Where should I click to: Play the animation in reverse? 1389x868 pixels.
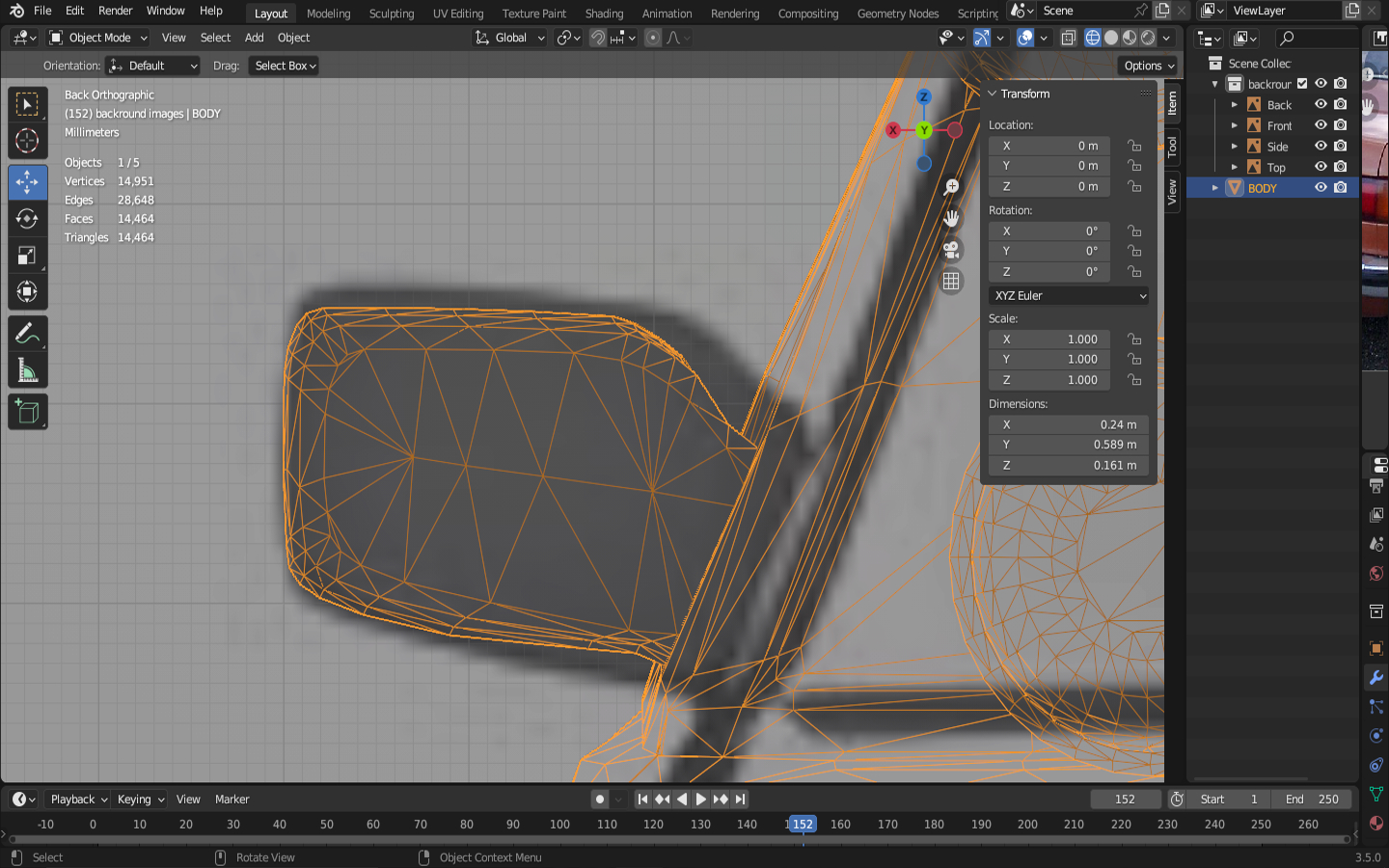coord(682,800)
